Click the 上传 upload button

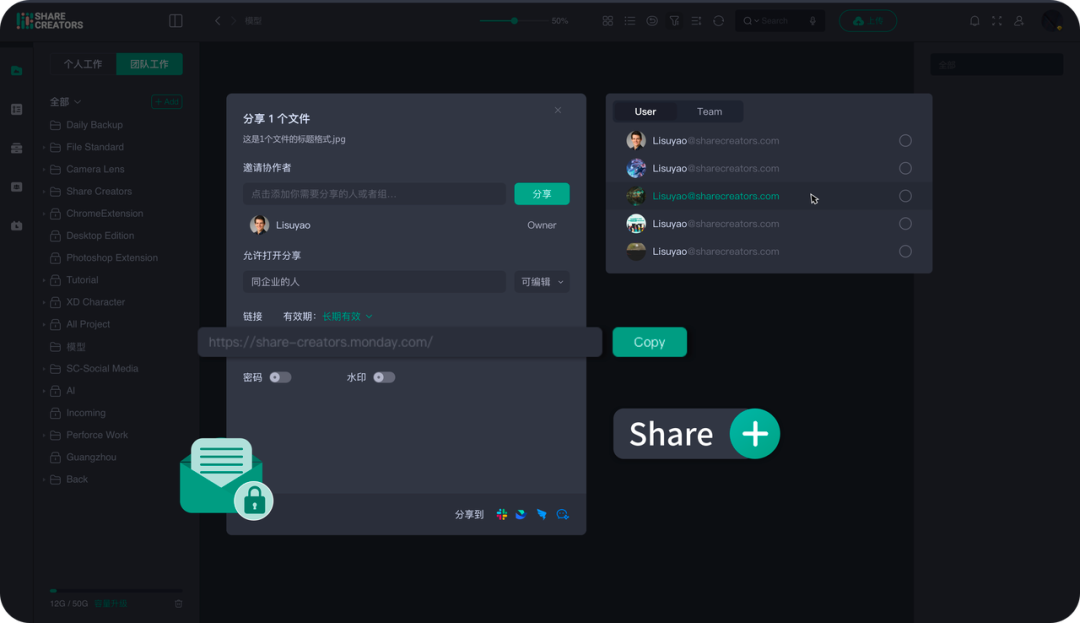pos(868,21)
